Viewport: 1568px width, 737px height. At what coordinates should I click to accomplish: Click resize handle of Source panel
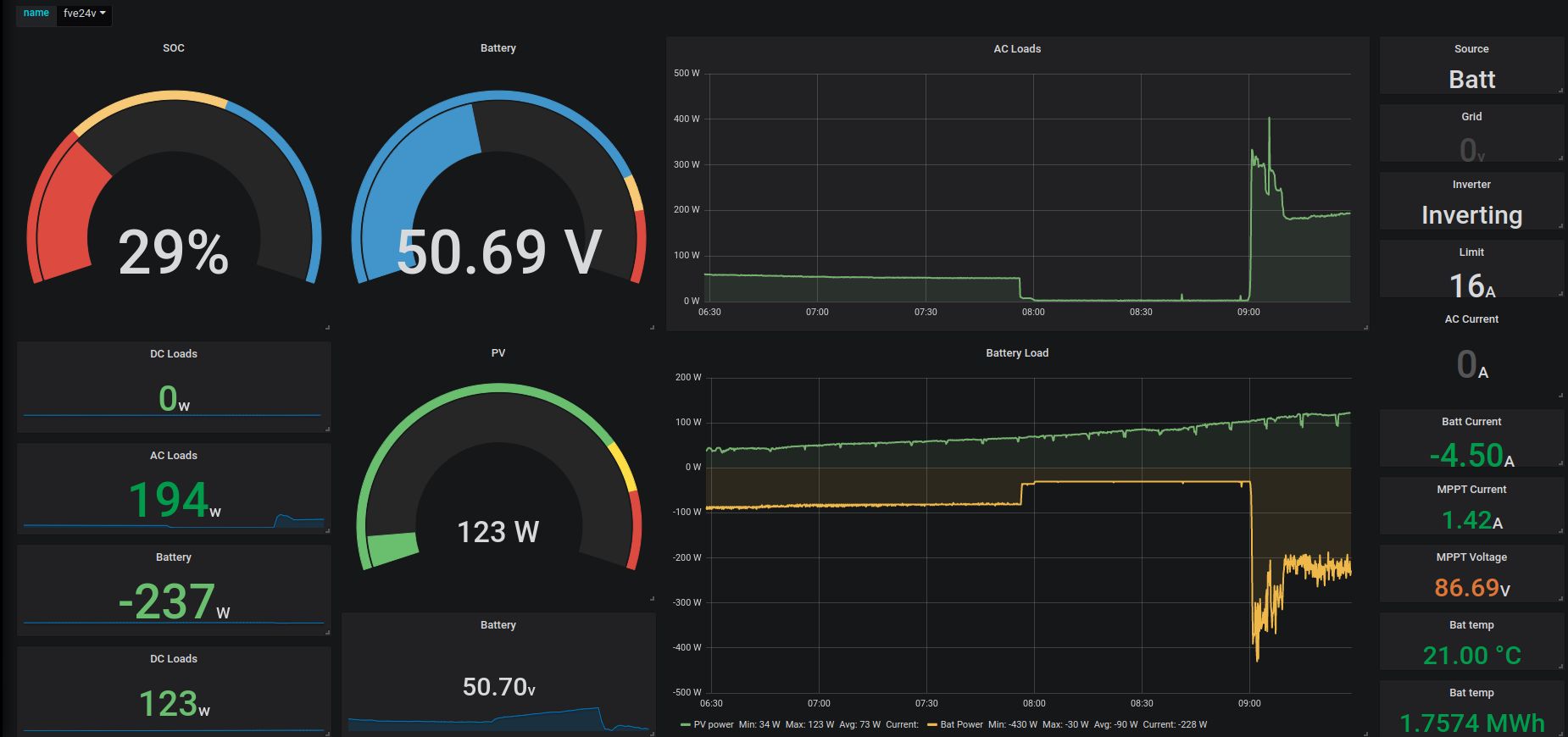[x=1560, y=90]
